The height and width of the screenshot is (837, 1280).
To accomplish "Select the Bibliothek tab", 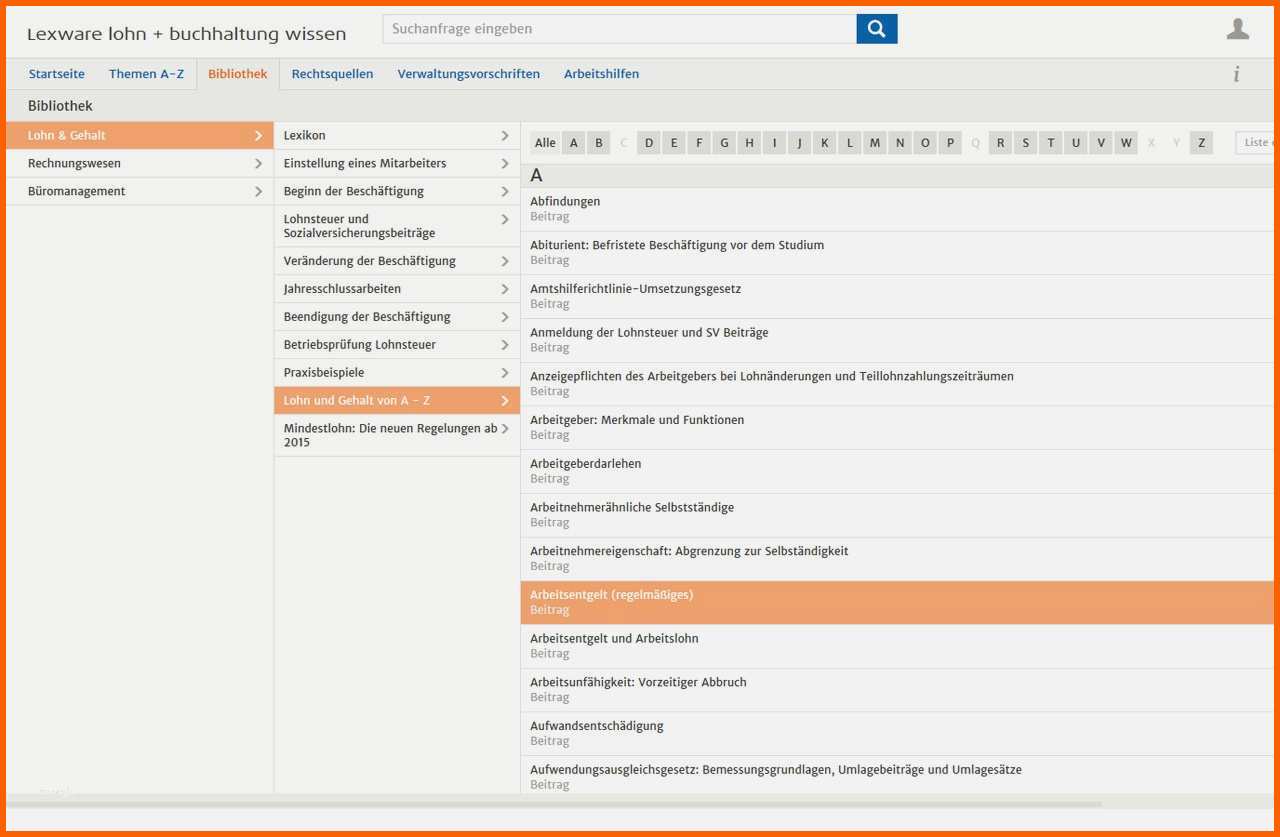I will [x=238, y=74].
